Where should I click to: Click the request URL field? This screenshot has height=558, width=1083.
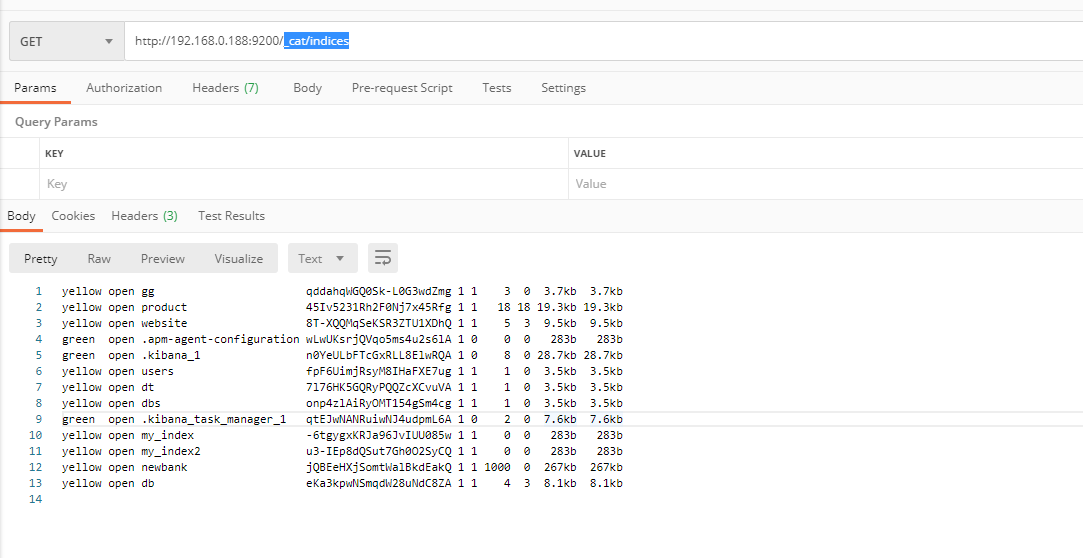pos(604,41)
